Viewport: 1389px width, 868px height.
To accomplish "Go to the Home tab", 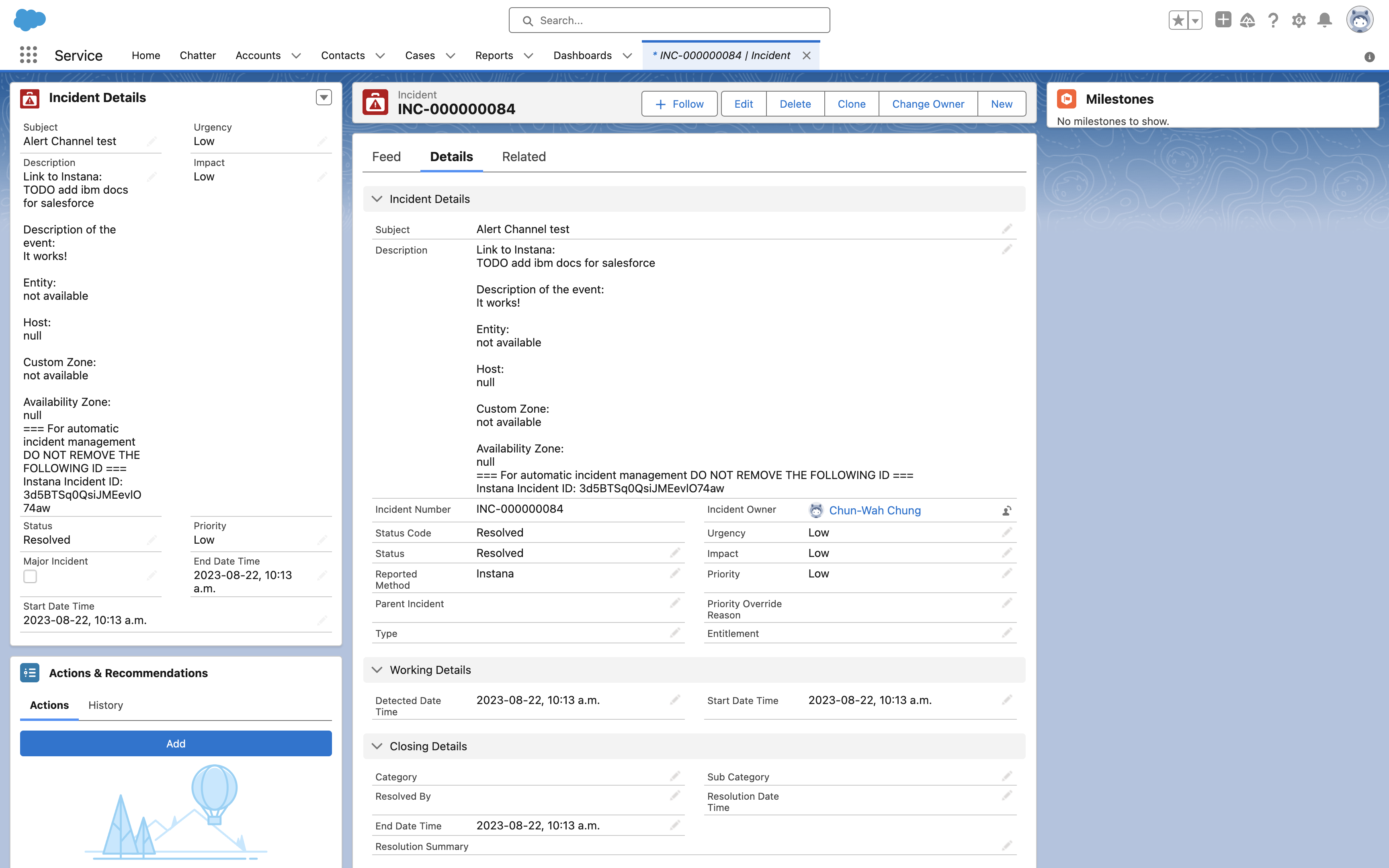I will tap(146, 56).
